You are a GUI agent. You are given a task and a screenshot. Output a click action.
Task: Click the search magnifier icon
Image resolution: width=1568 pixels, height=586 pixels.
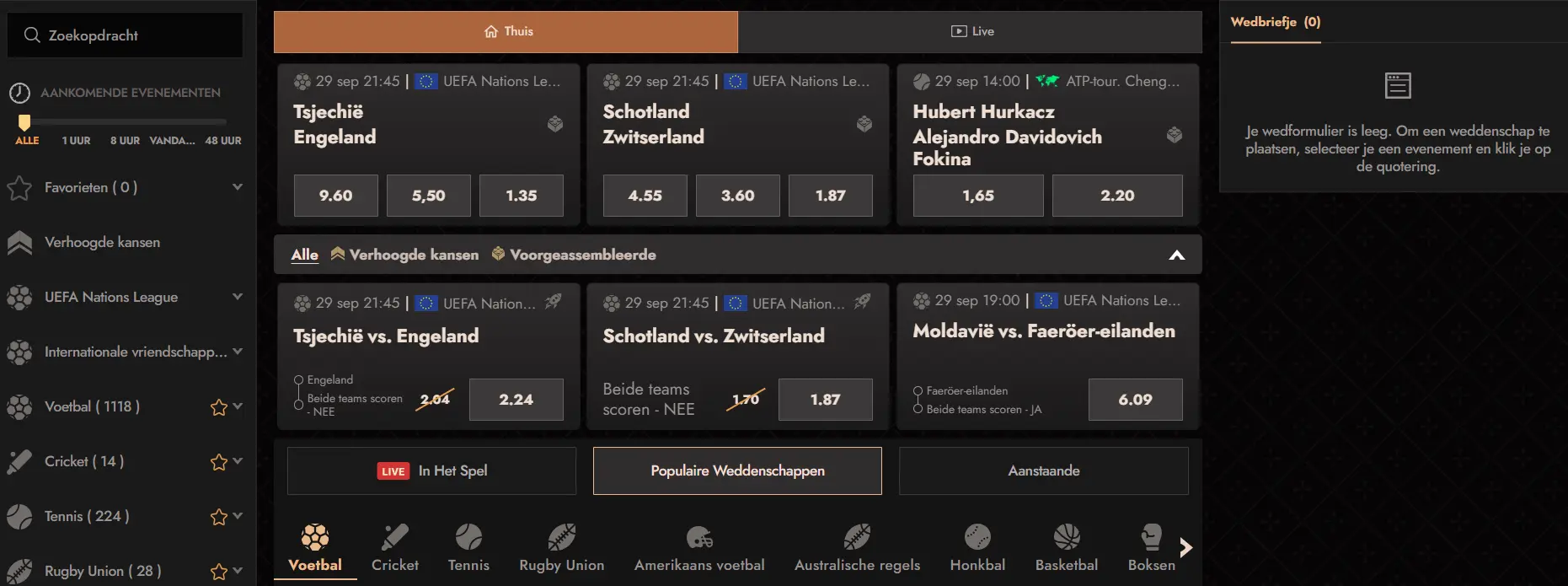32,35
